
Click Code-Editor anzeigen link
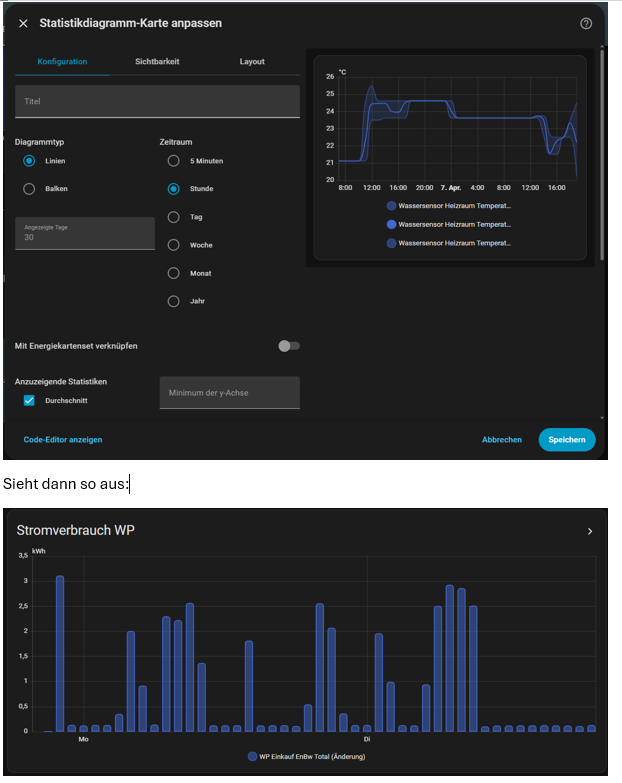pyautogui.click(x=63, y=440)
